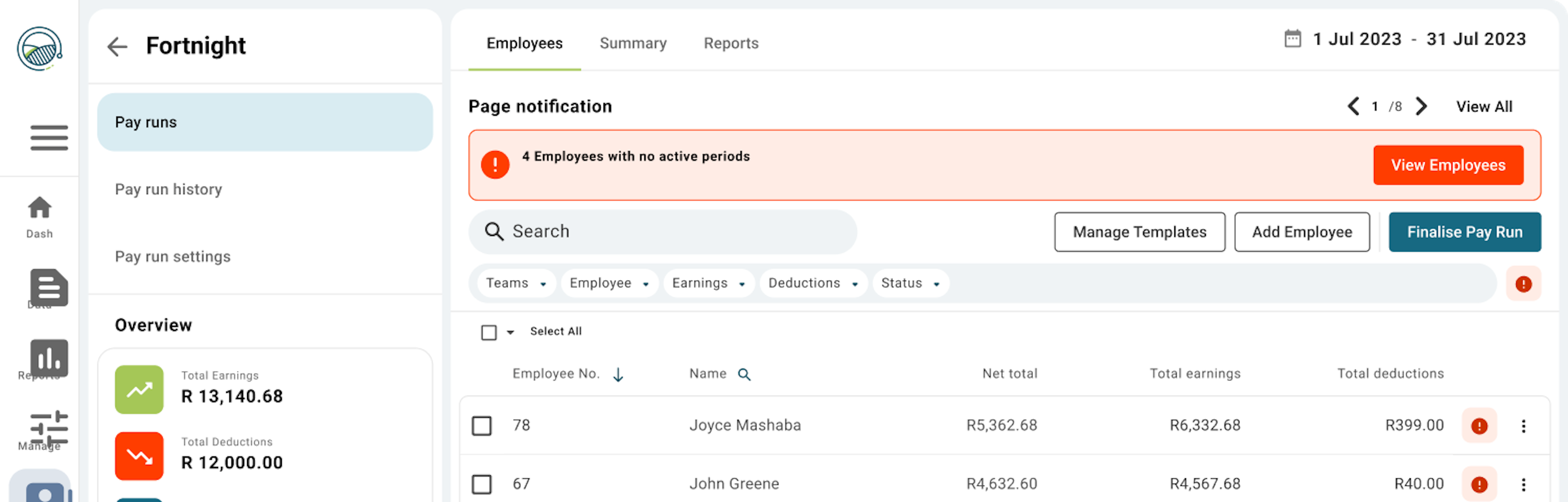This screenshot has height=502, width=1568.
Task: Click the red Total Deductions trend icon
Action: tap(139, 456)
